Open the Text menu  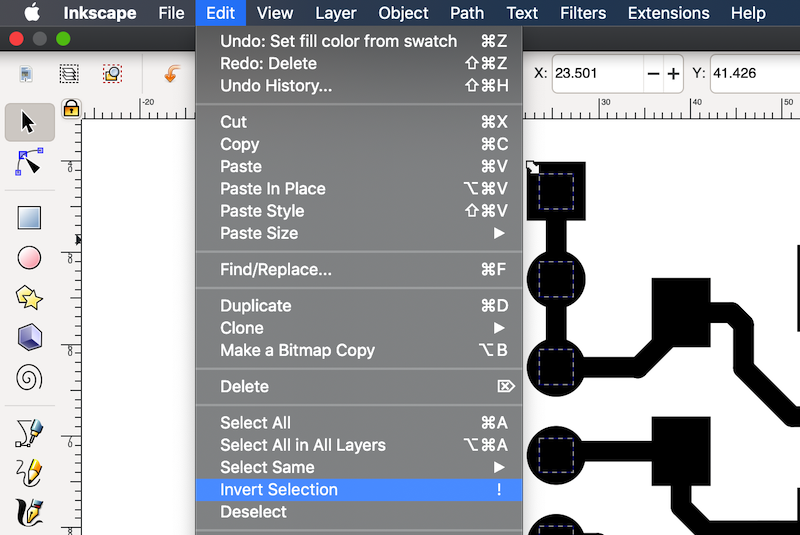coord(522,13)
